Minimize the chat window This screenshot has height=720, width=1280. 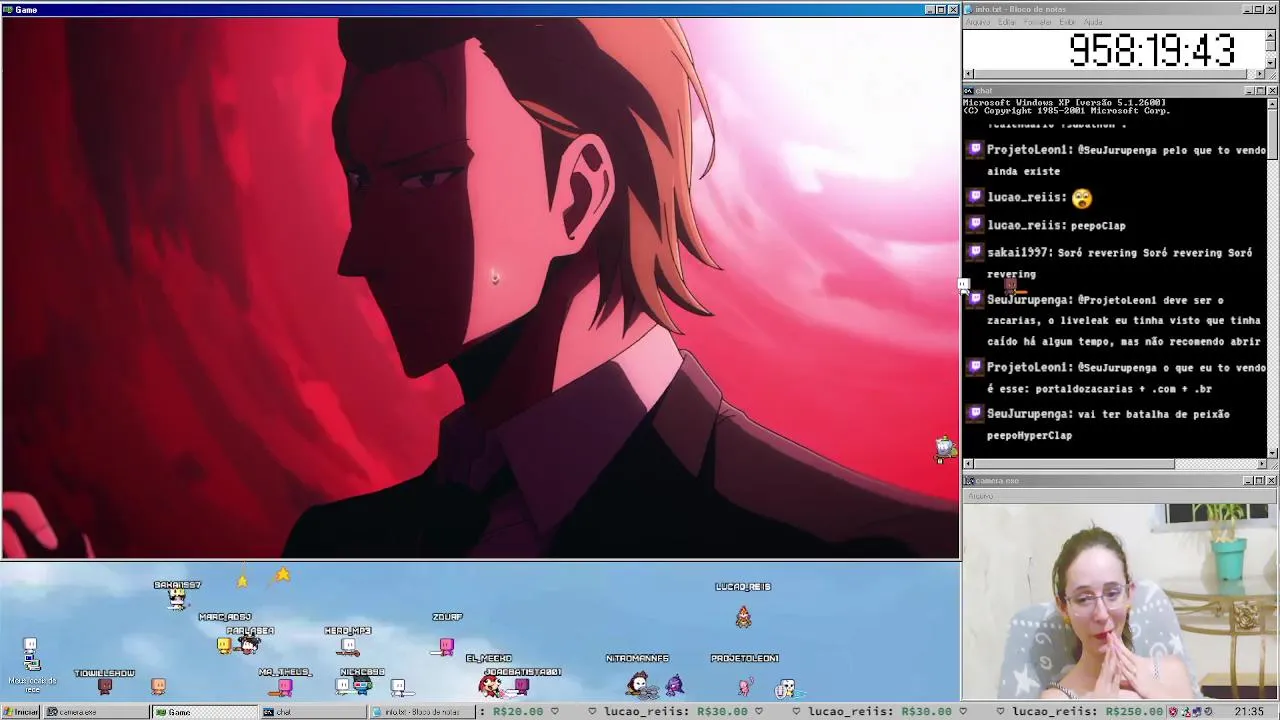pos(1249,91)
